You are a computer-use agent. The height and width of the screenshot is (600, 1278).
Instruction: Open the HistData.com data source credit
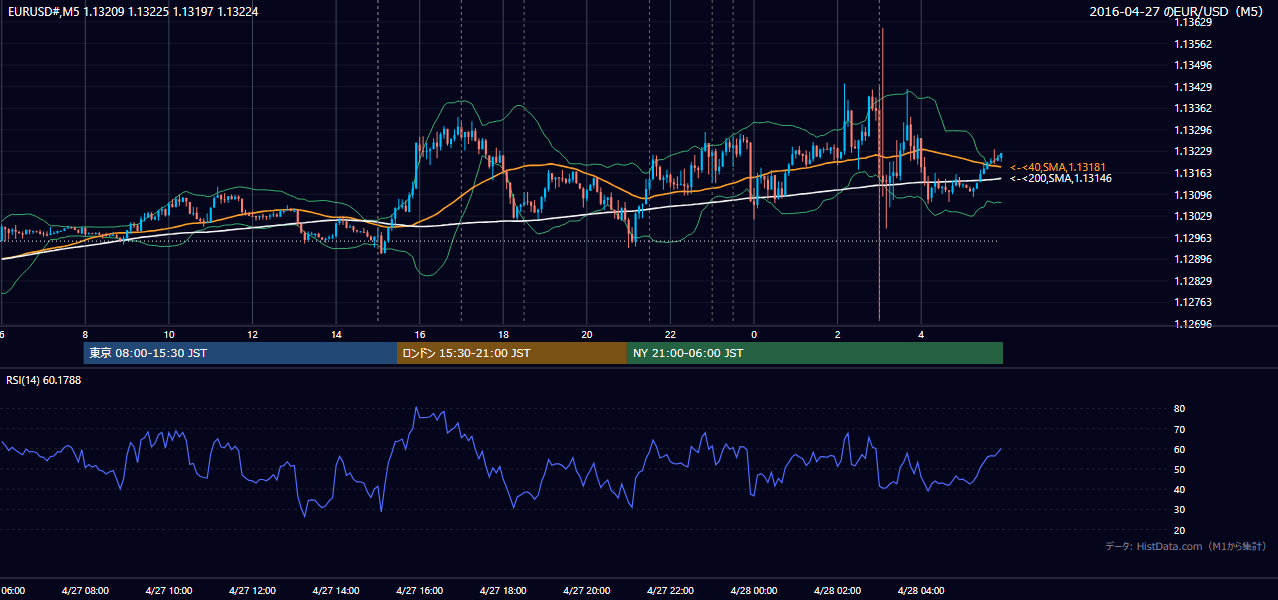click(x=1186, y=547)
